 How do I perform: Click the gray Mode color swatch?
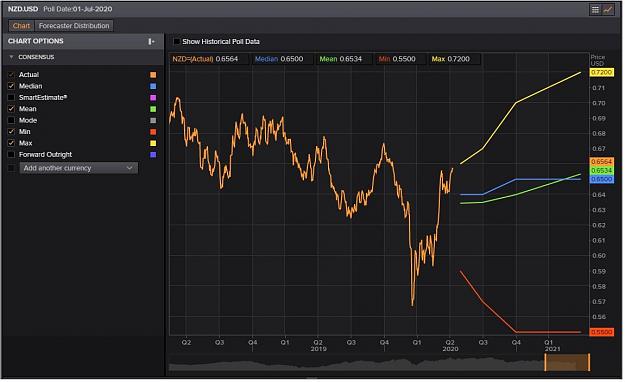coord(153,120)
